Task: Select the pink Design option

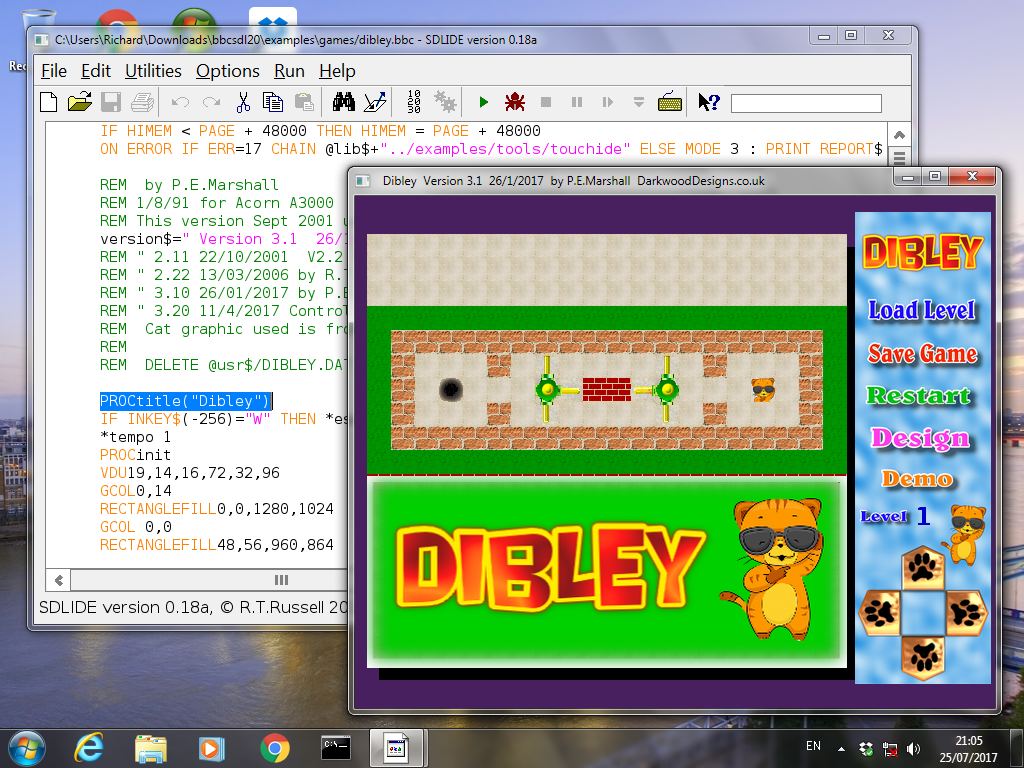Action: coord(920,438)
